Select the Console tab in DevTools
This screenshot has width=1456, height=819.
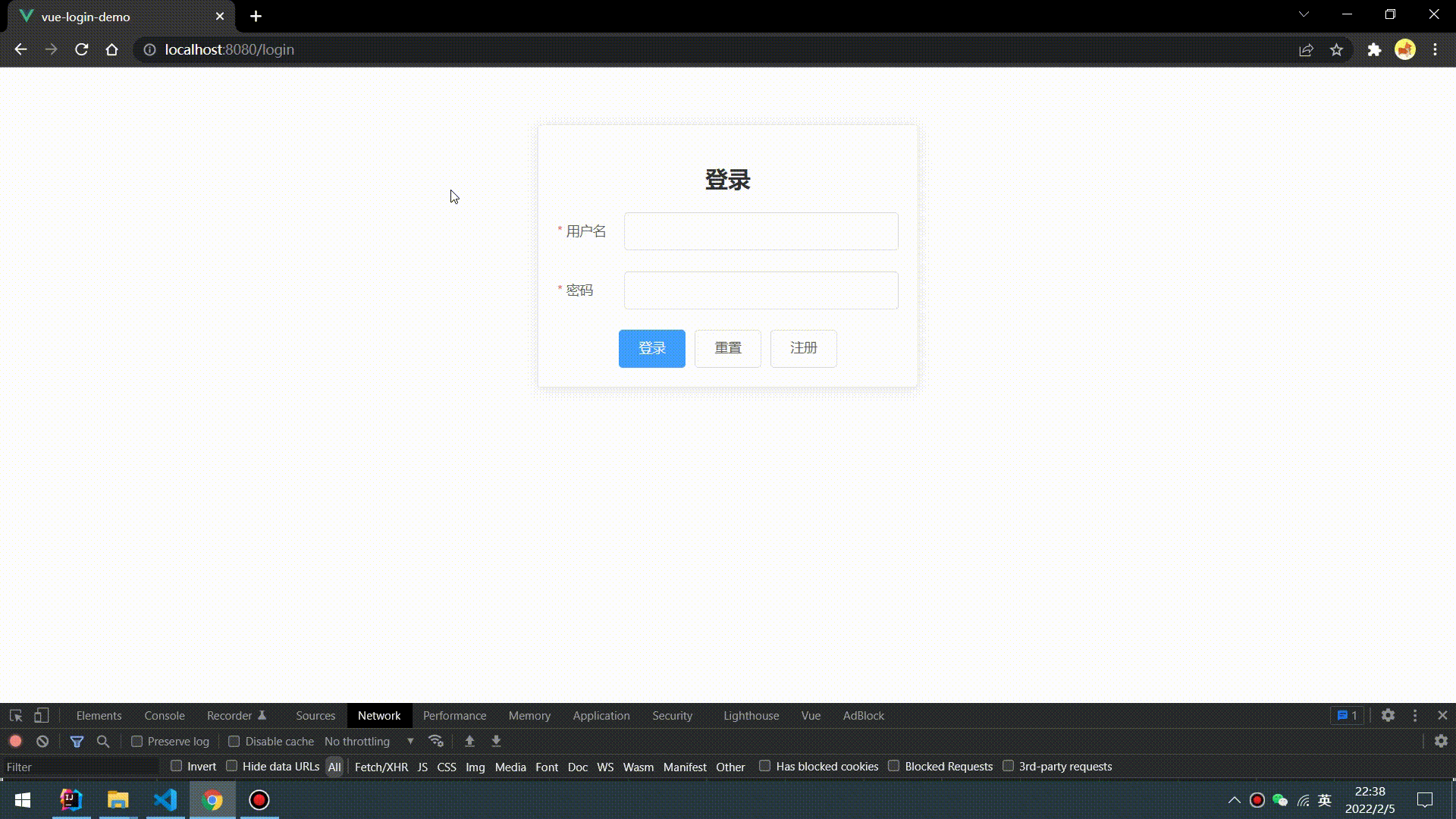(x=164, y=715)
